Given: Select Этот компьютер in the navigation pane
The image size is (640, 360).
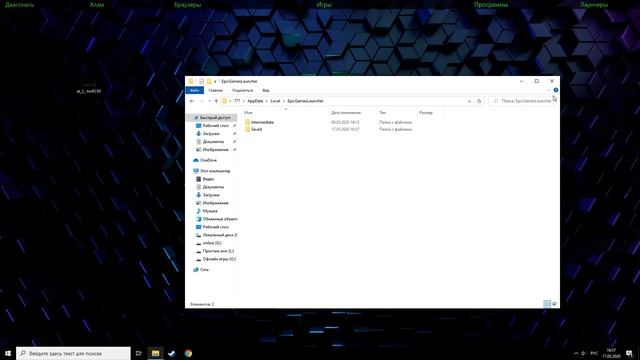Looking at the screenshot, I should [215, 171].
